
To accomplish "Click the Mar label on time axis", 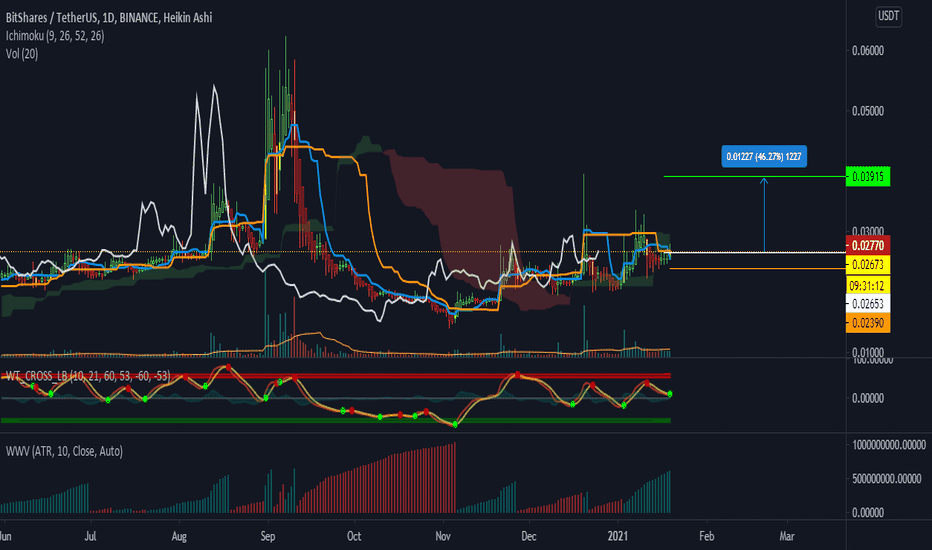I will click(x=786, y=536).
